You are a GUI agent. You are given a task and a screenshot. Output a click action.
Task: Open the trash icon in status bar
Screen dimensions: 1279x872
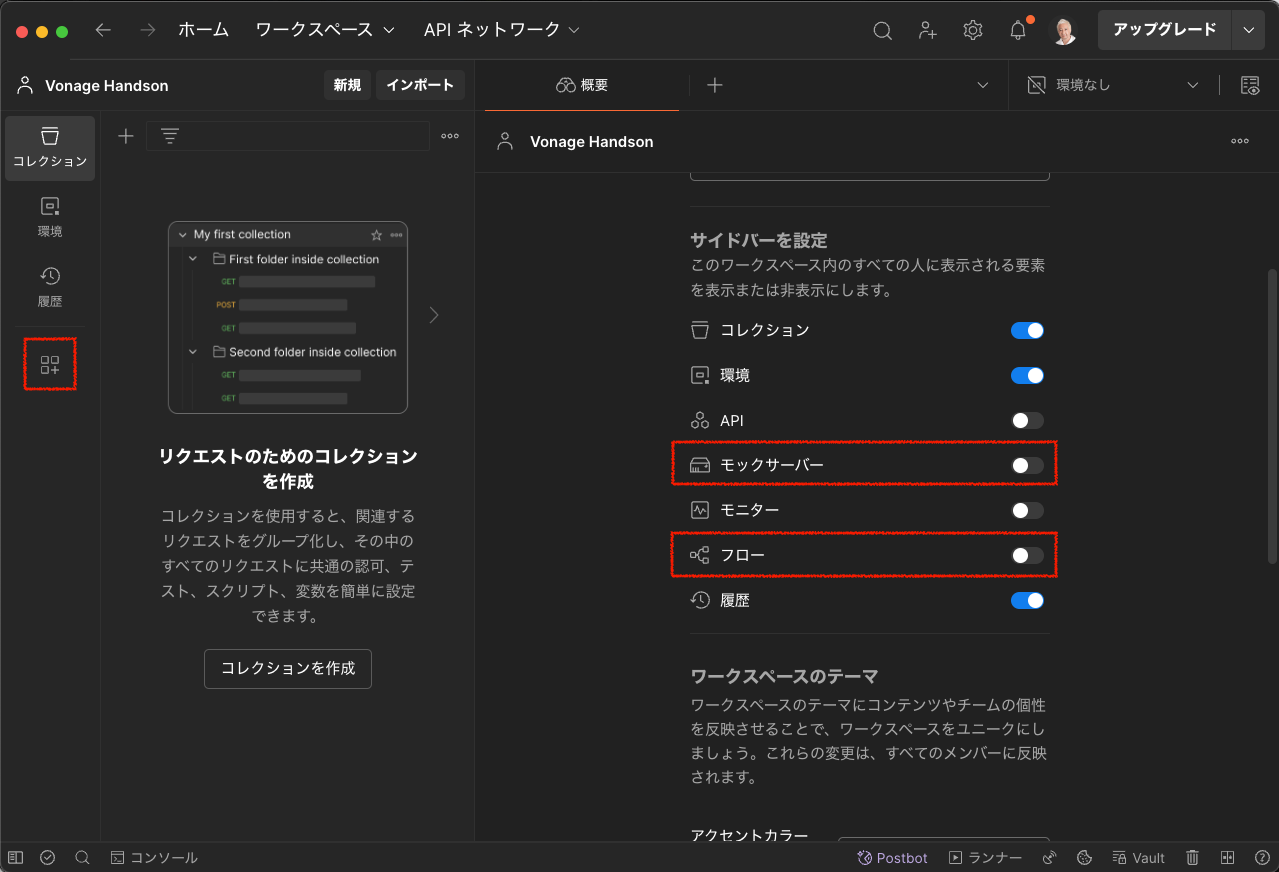[1193, 858]
